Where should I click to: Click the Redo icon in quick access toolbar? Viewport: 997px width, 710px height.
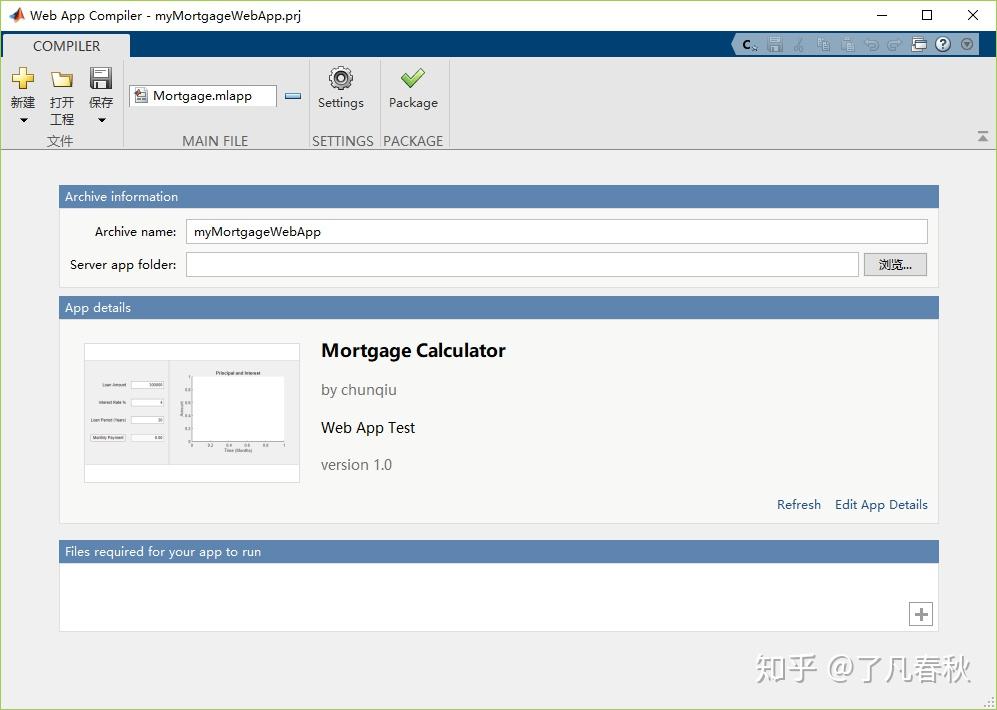[x=895, y=44]
